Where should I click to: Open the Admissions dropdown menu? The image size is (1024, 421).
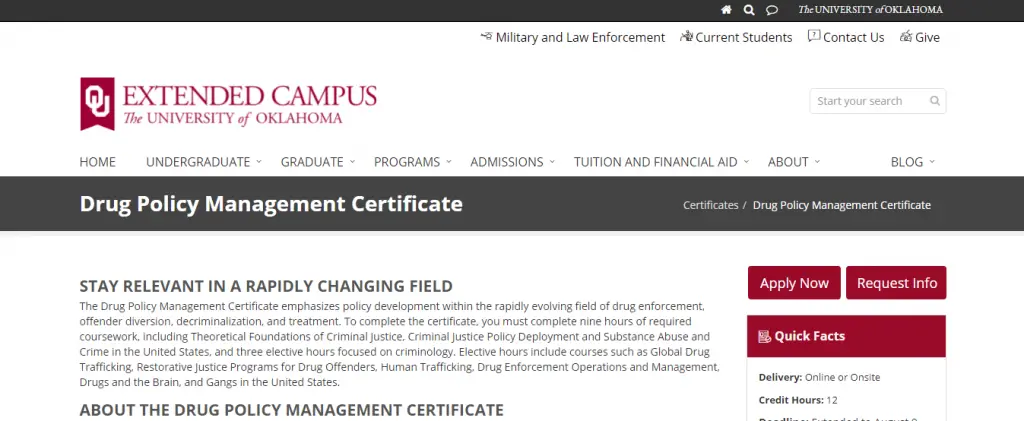click(x=513, y=162)
